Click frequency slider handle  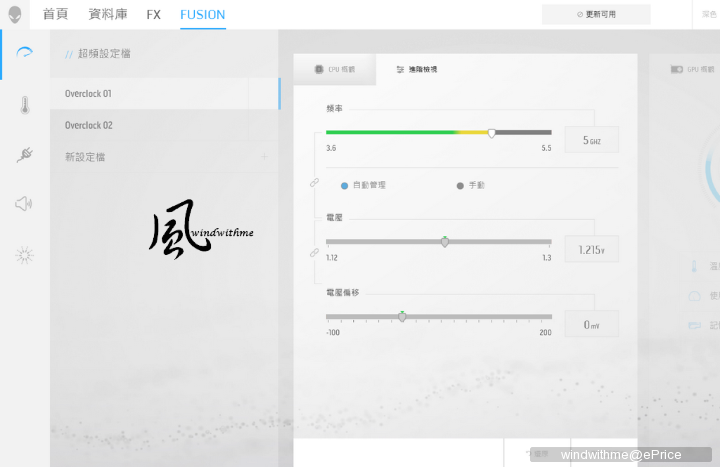(x=492, y=133)
